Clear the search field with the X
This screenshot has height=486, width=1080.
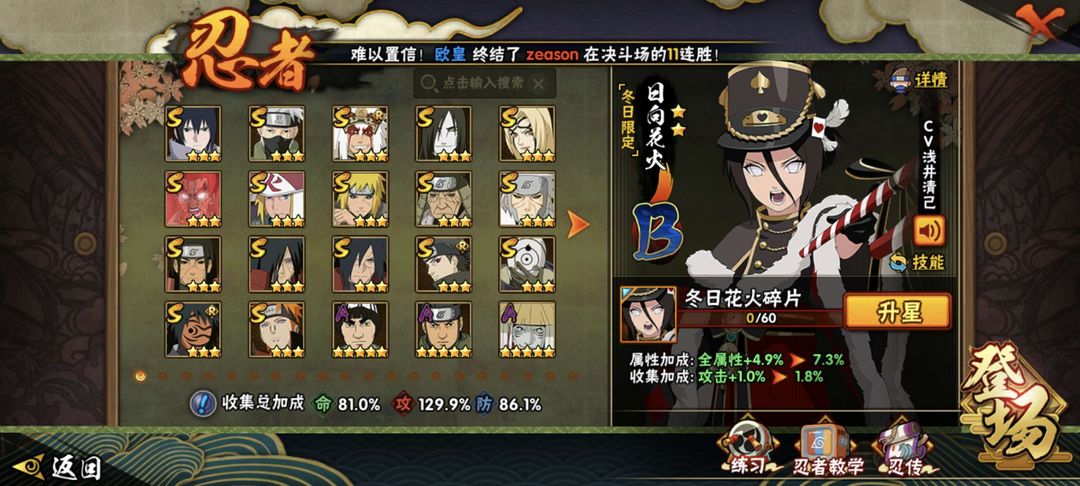(539, 84)
